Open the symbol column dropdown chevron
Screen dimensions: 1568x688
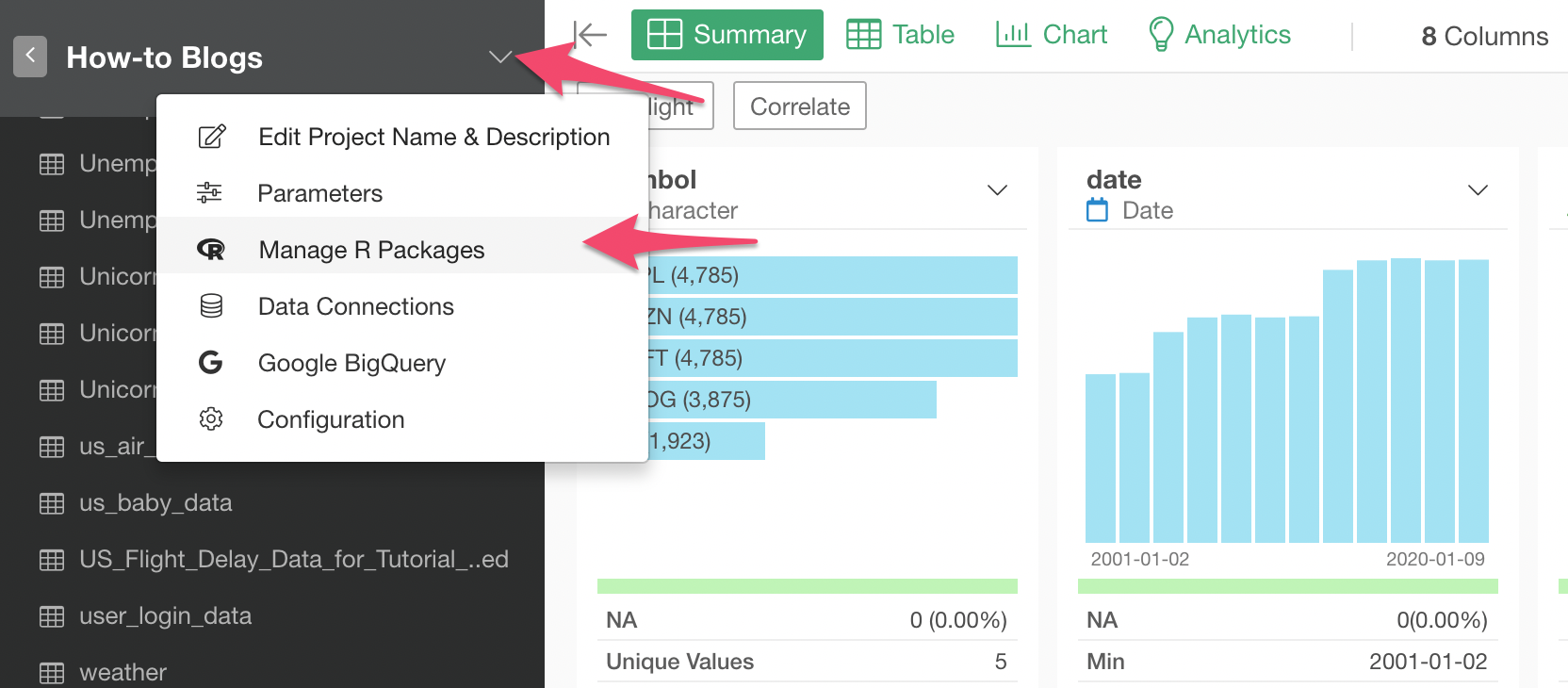(997, 190)
